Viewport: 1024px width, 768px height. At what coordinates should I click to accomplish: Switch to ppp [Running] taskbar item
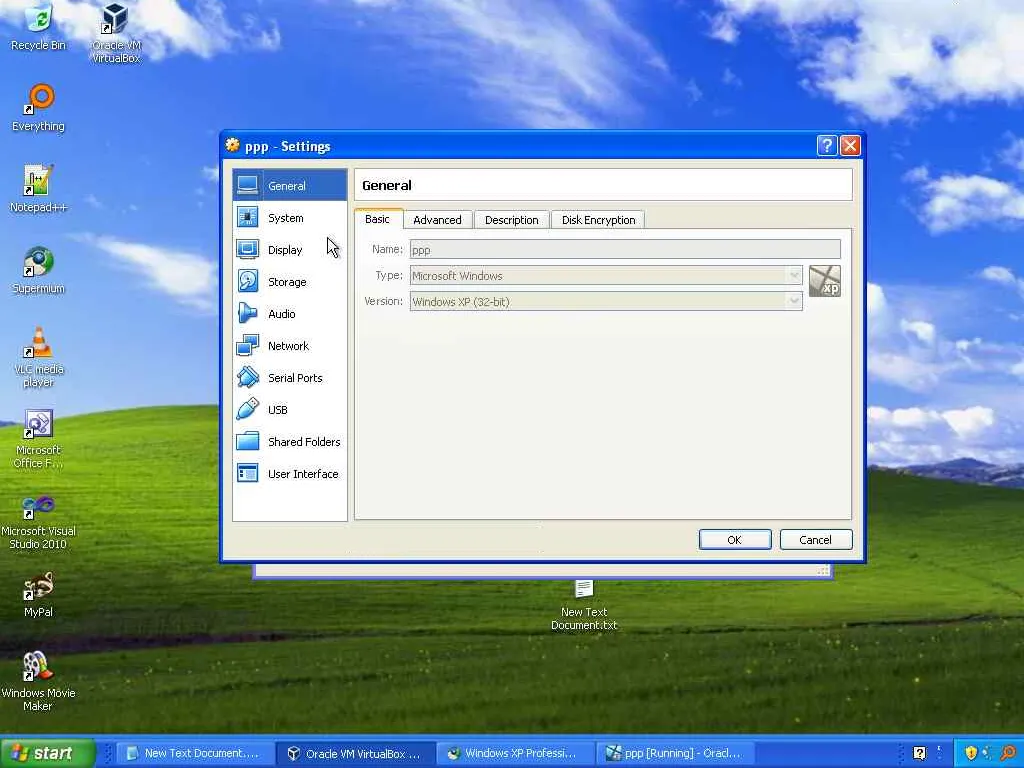(x=675, y=753)
